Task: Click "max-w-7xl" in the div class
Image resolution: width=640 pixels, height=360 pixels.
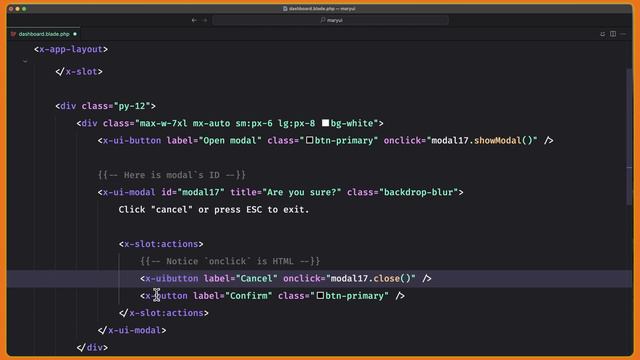Action: [x=164, y=123]
